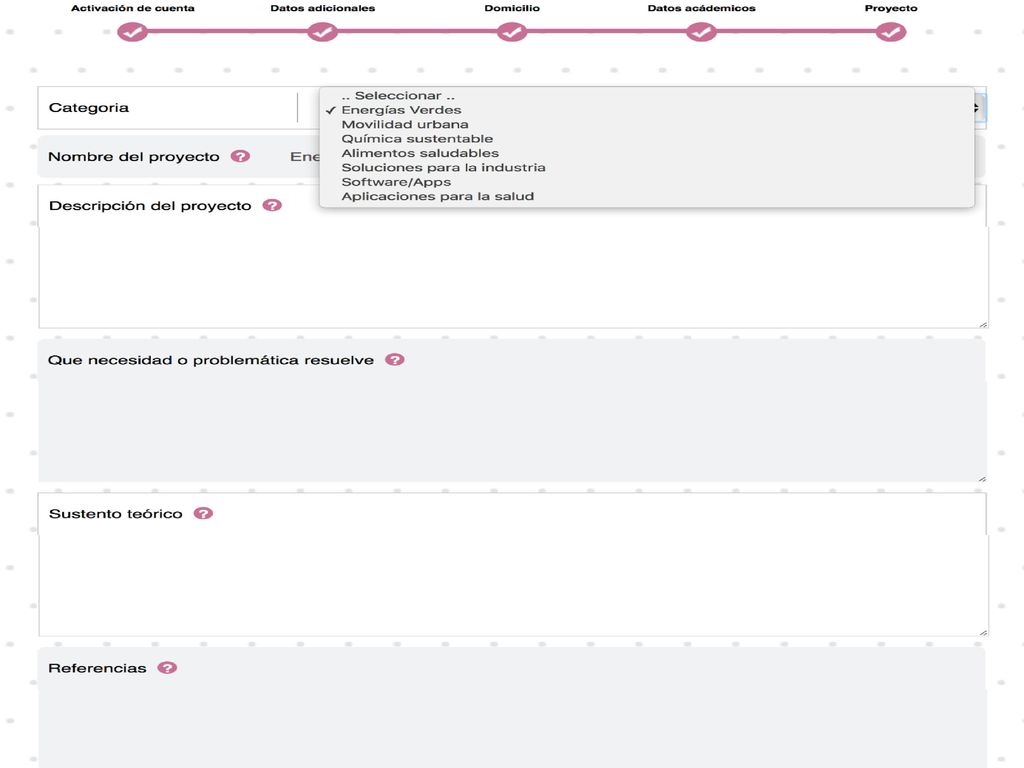1024x768 pixels.
Task: Focus the necesidad o problemática text area
Action: (513, 431)
